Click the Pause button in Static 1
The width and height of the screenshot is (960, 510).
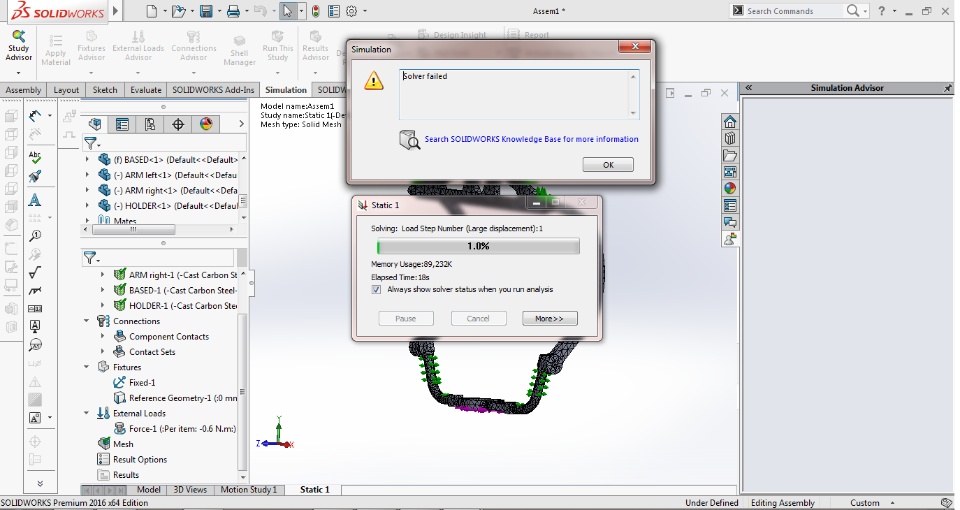pos(405,318)
